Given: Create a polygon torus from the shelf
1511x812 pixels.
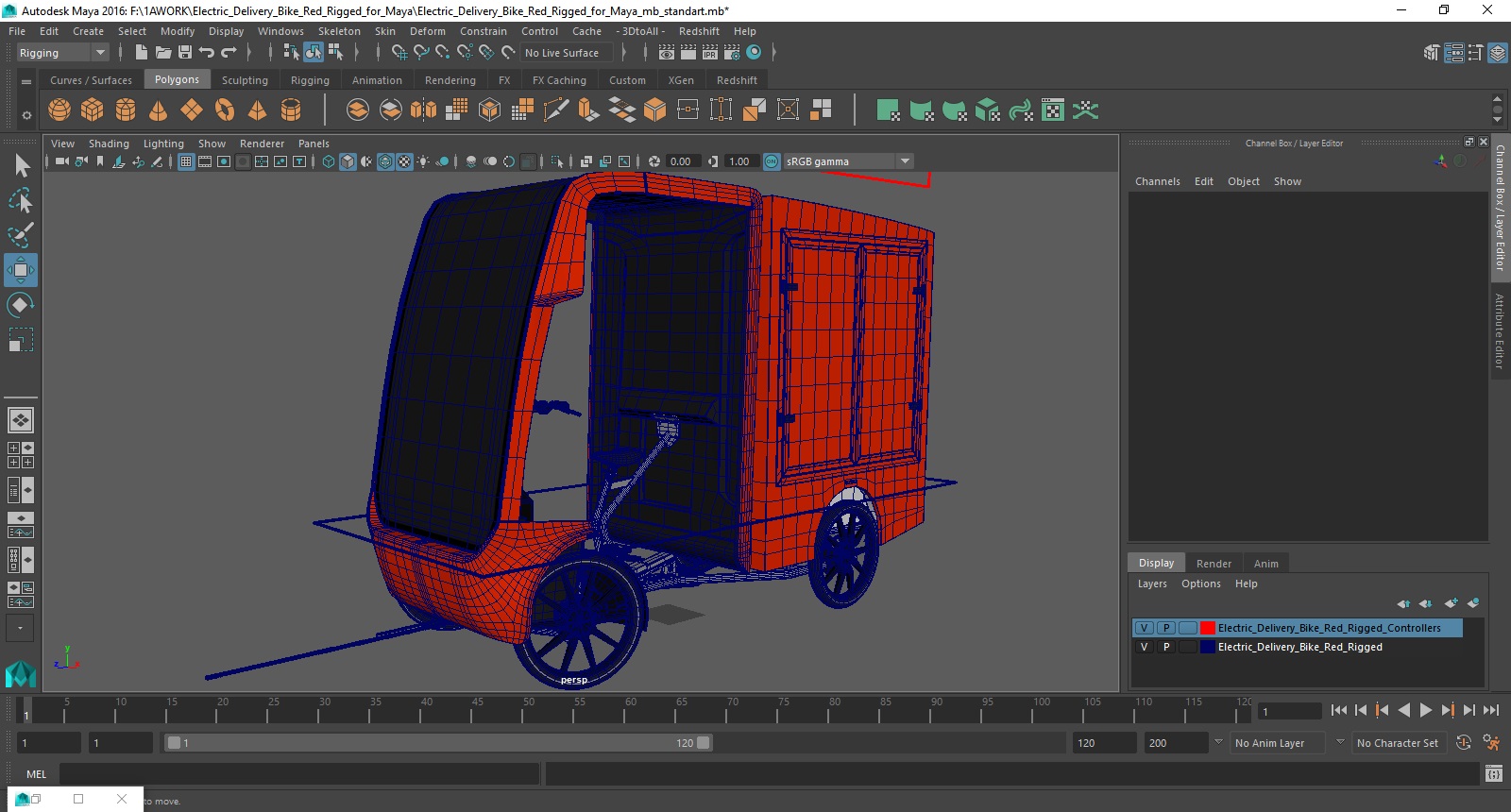Looking at the screenshot, I should [x=225, y=110].
